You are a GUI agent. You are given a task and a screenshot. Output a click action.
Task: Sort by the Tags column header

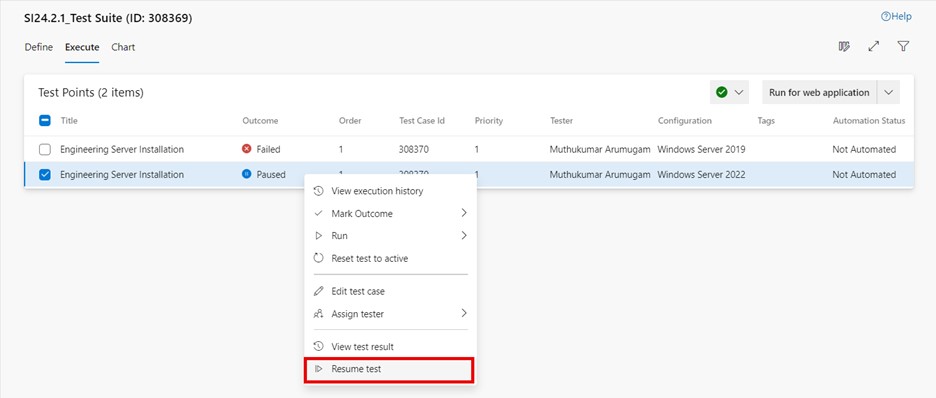pos(766,121)
